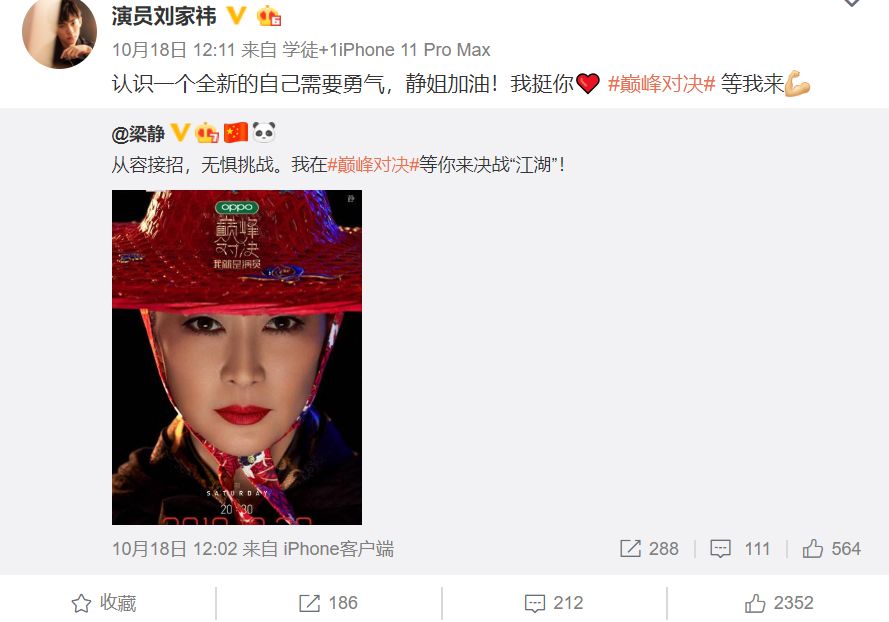
Task: Click the panda icon next to 梁静
Action: coord(264,132)
